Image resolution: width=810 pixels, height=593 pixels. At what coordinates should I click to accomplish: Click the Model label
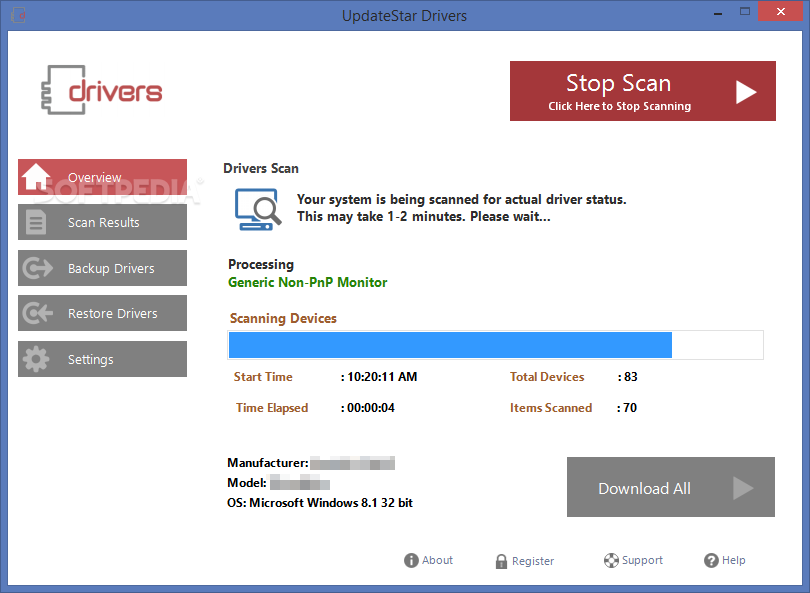(247, 483)
